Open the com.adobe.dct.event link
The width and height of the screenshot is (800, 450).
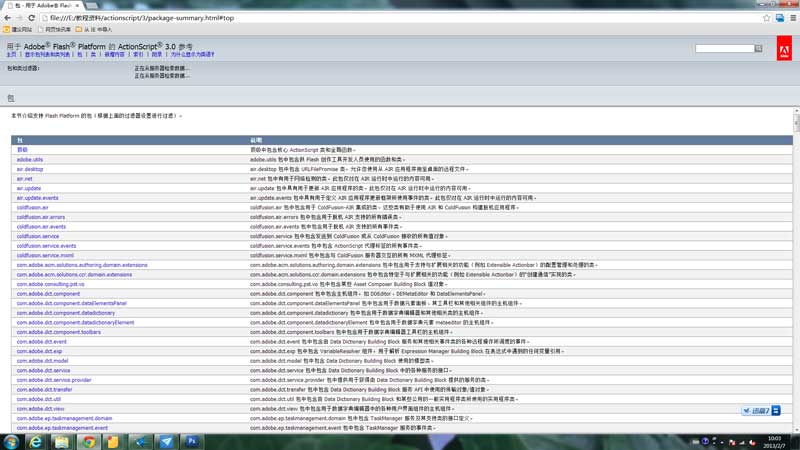[x=41, y=342]
